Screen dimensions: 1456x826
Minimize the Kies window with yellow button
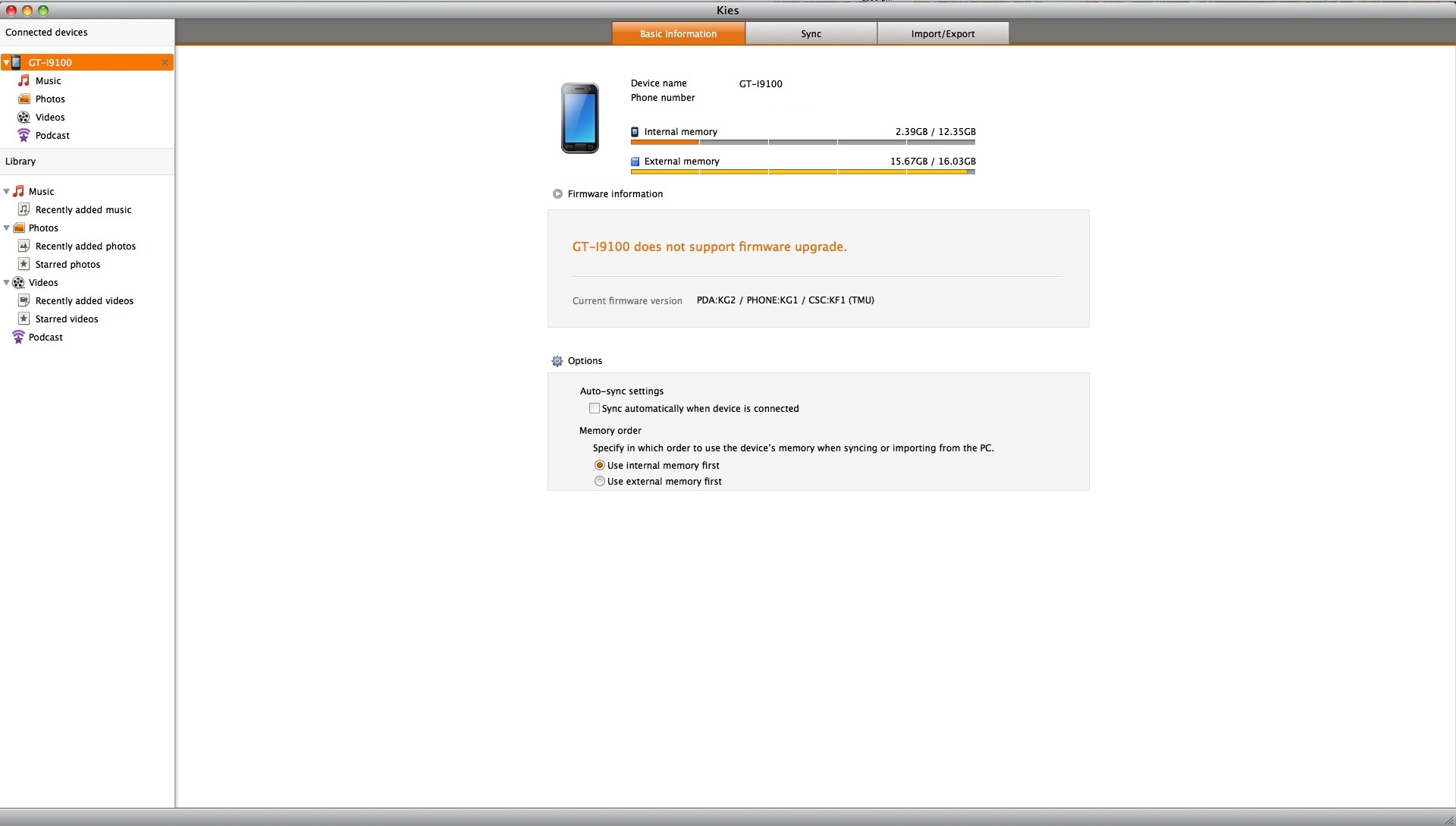pos(27,10)
